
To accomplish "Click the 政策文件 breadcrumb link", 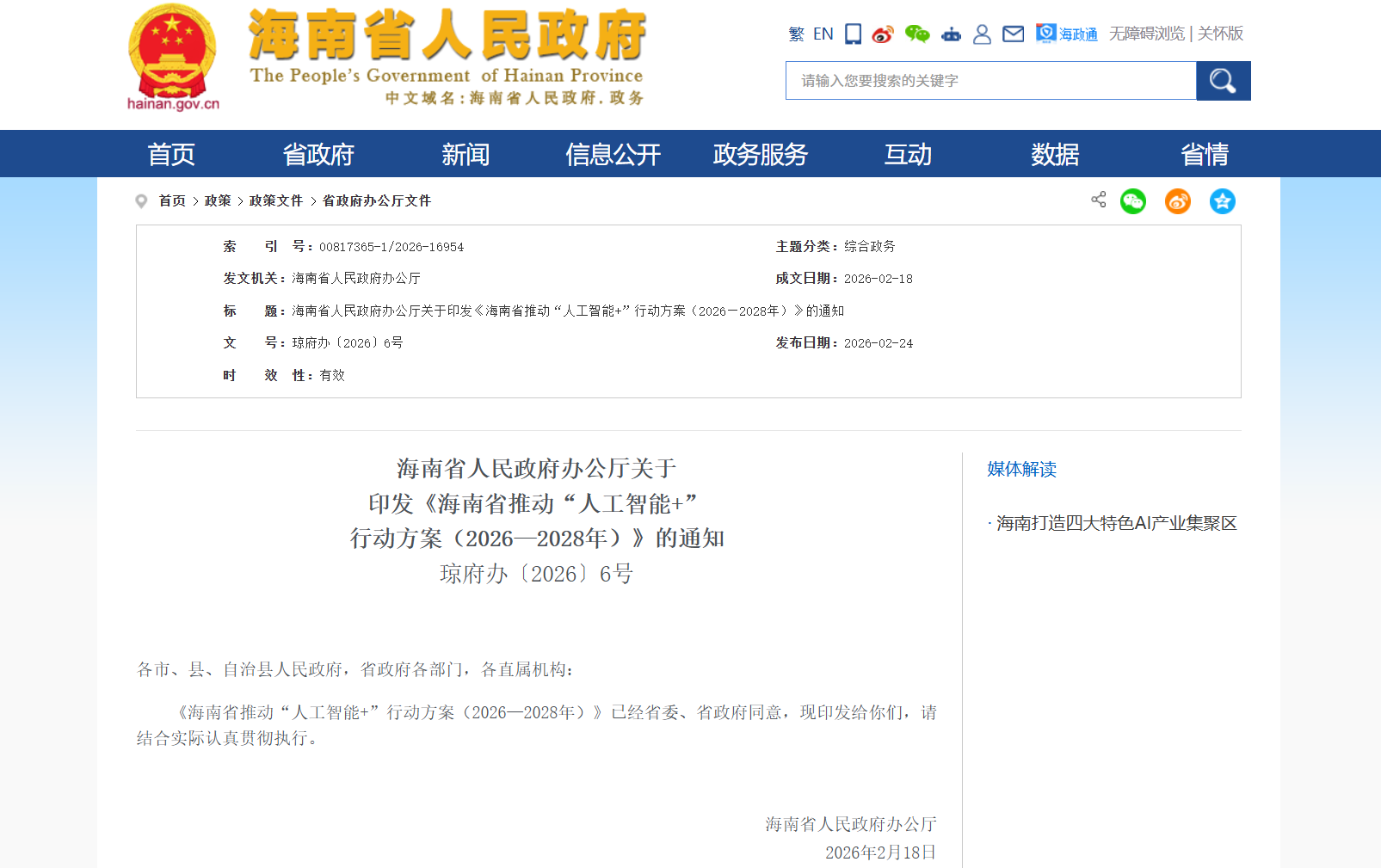I will coord(275,200).
